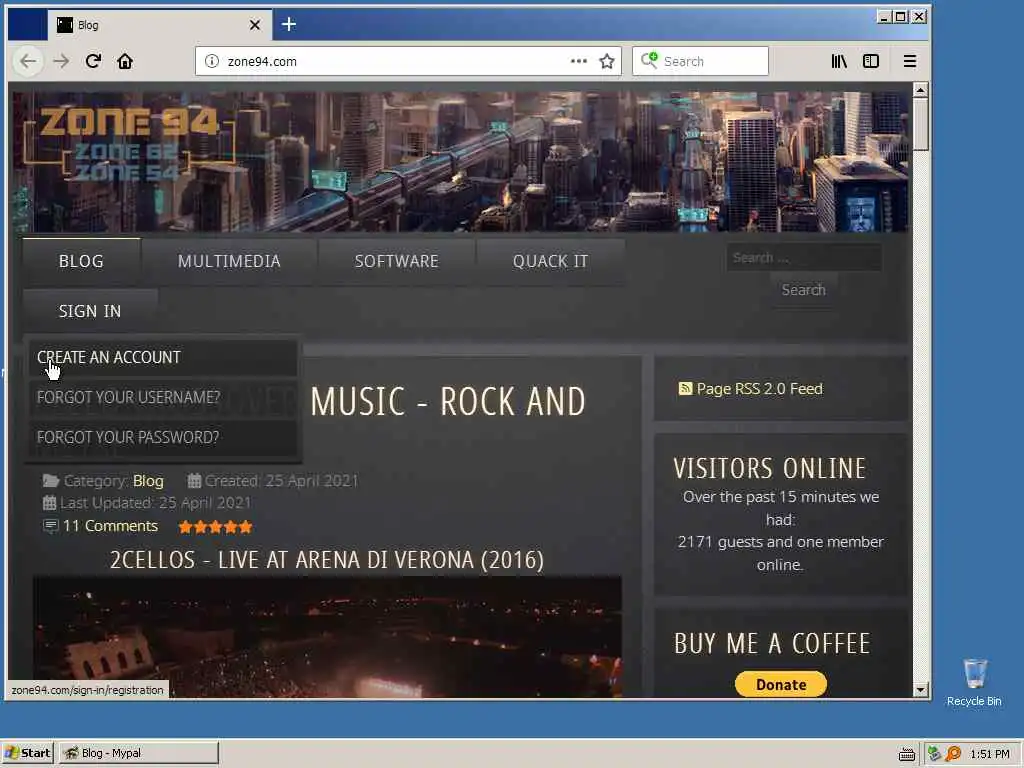This screenshot has width=1024, height=768.
Task: Click the browser forward arrow
Action: click(61, 61)
